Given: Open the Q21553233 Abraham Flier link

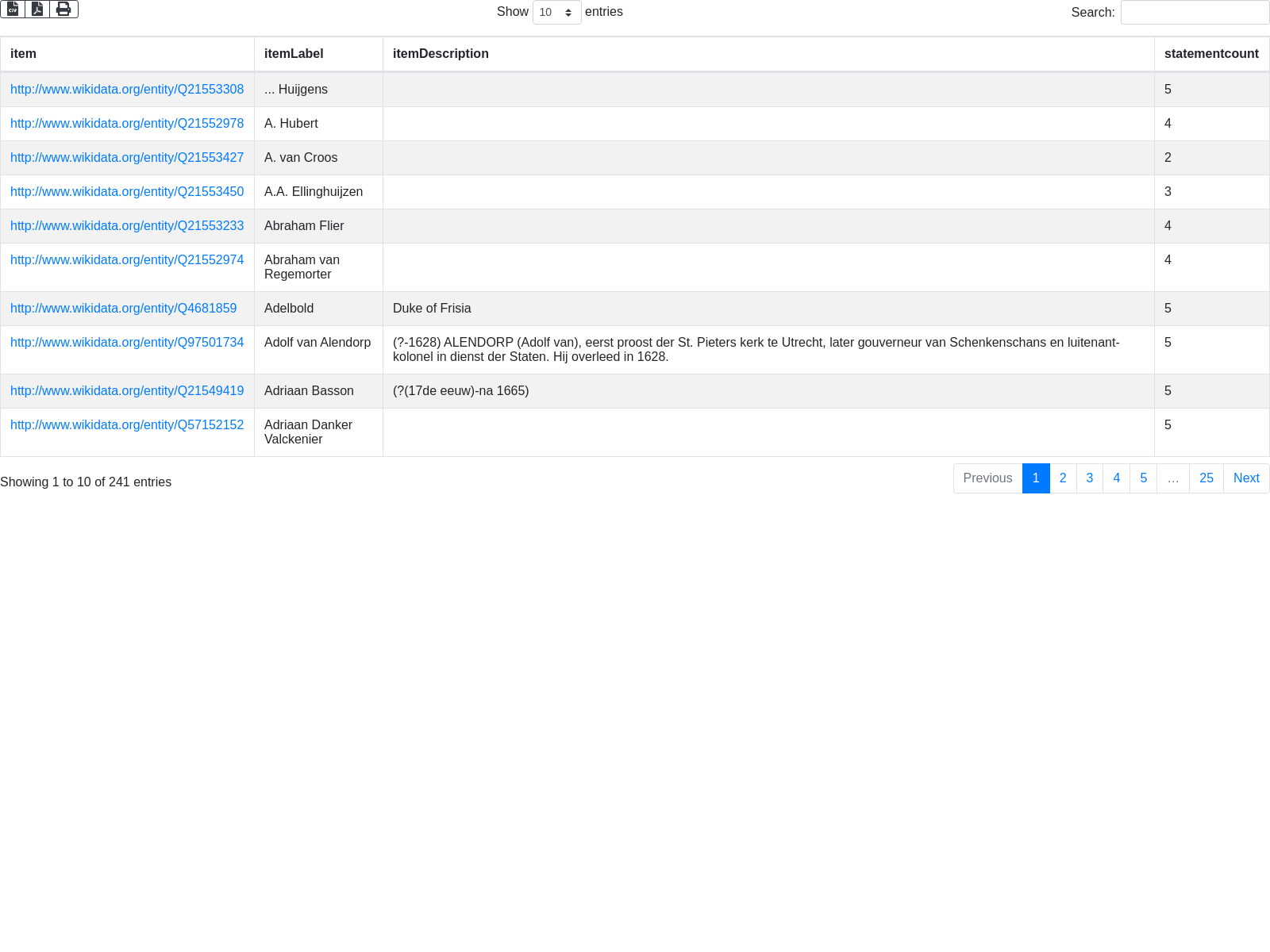Looking at the screenshot, I should click(127, 226).
